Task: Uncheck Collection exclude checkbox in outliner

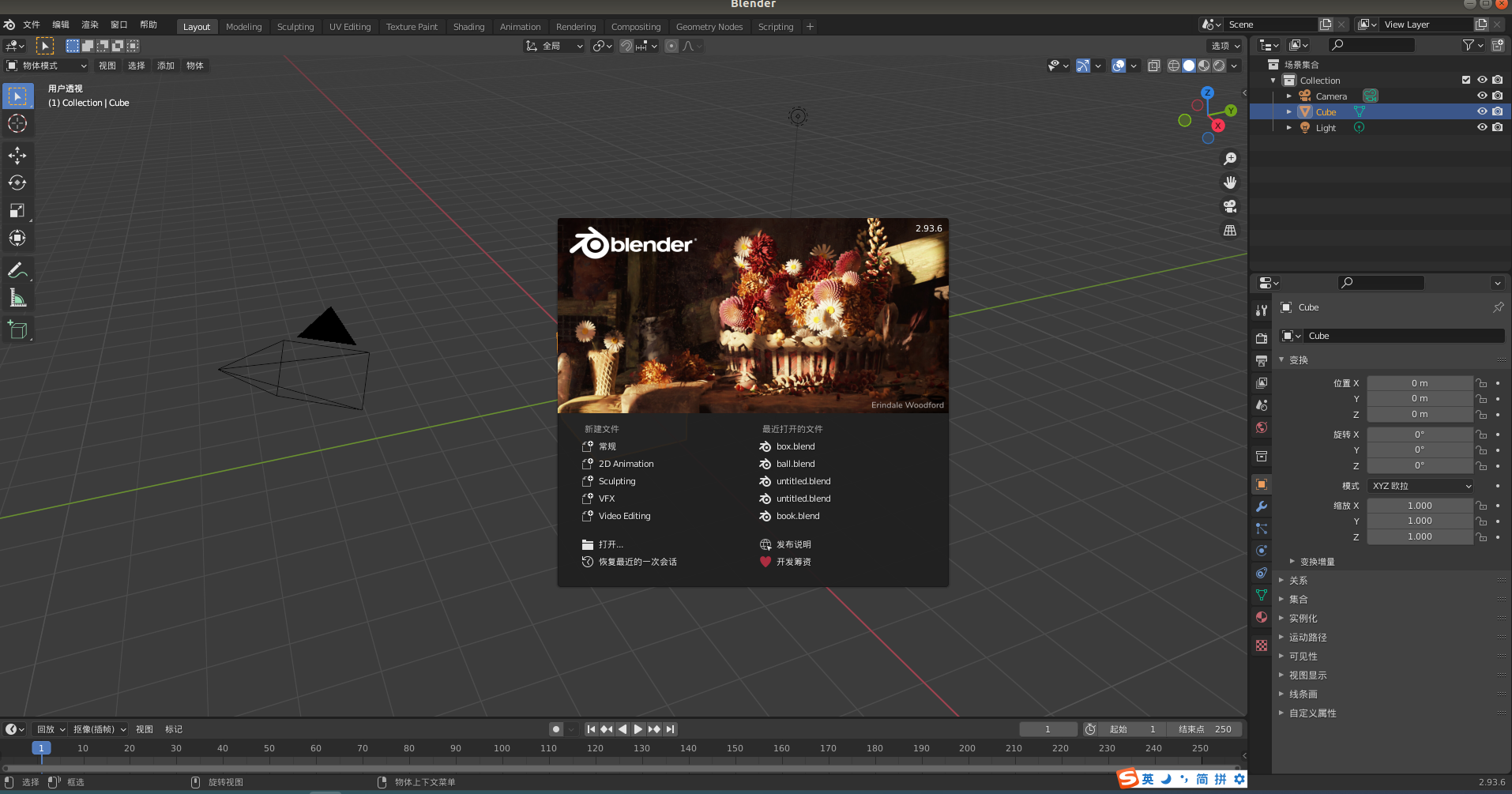Action: click(1466, 80)
